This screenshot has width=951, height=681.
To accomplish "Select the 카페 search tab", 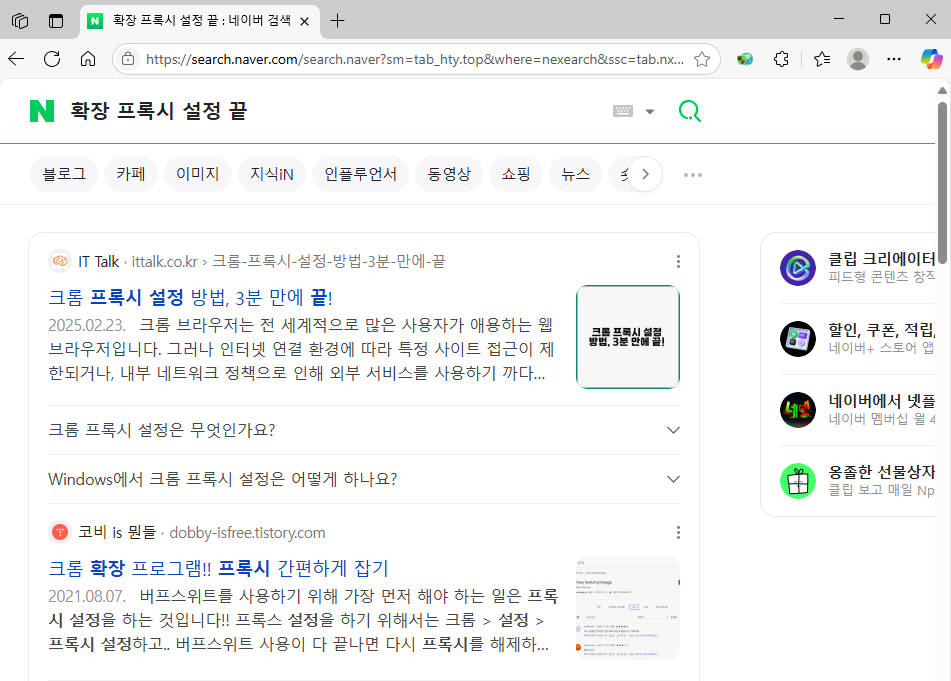I will click(x=131, y=175).
